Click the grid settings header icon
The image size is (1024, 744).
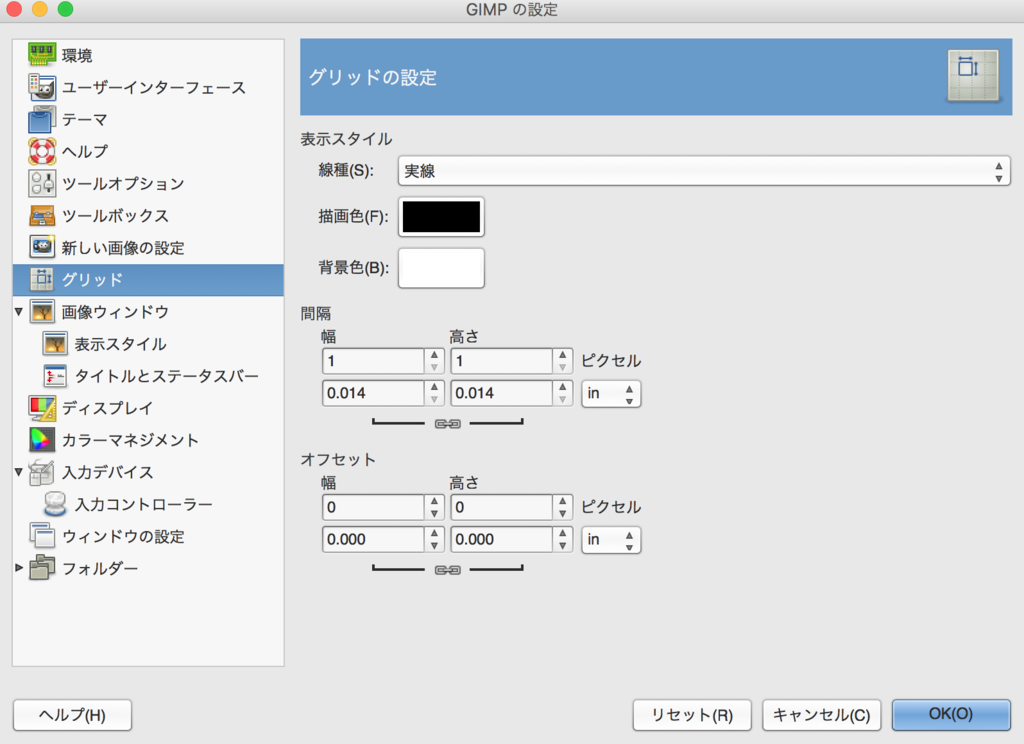coord(973,76)
